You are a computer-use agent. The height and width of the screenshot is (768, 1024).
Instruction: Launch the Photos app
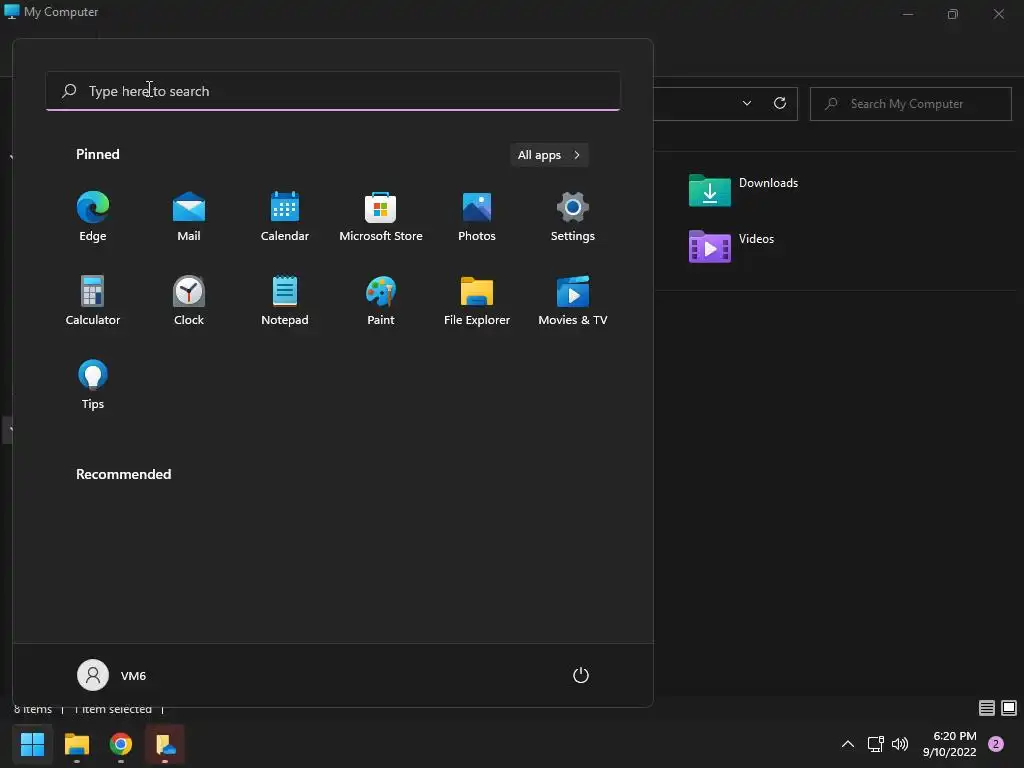click(477, 217)
